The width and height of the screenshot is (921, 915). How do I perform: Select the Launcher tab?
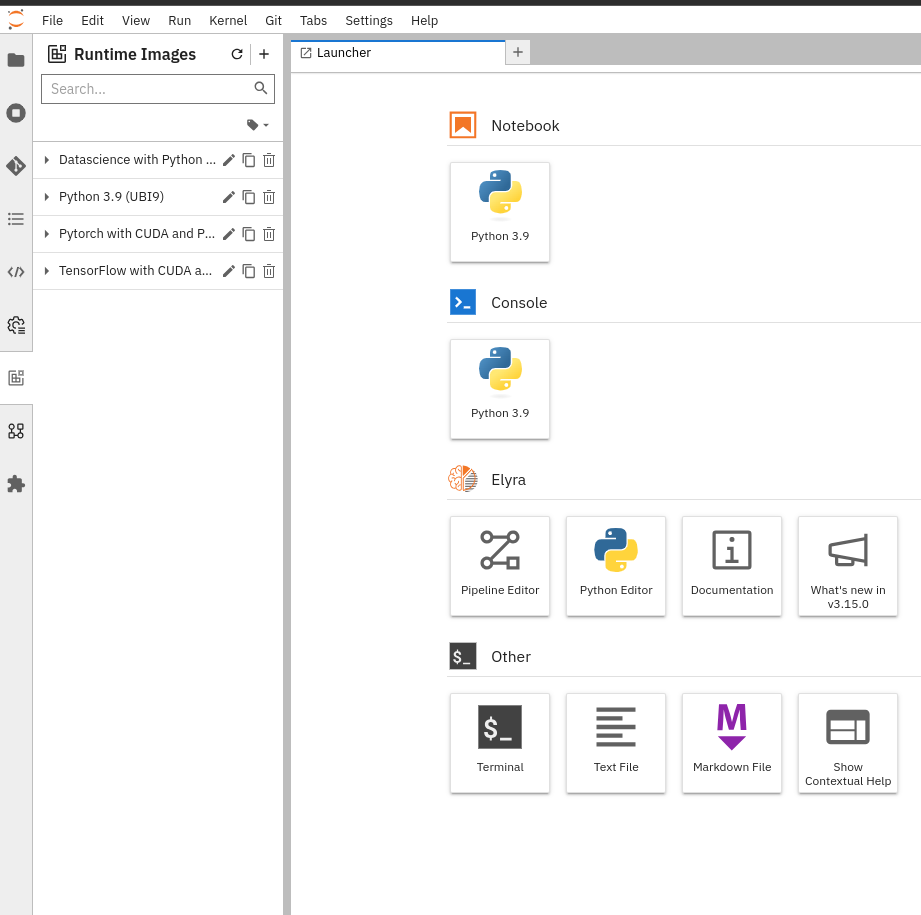pyautogui.click(x=398, y=53)
